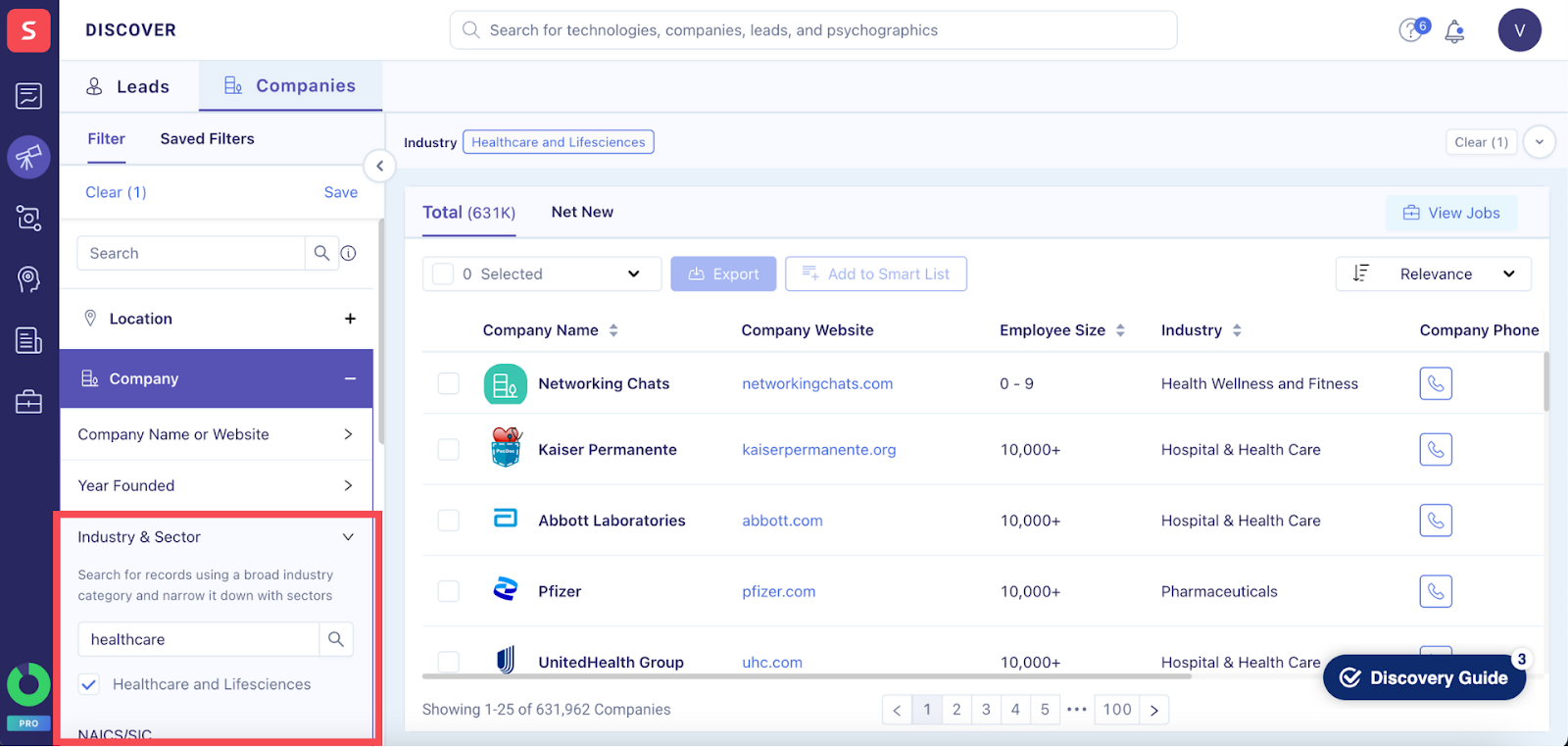The height and width of the screenshot is (747, 1568).
Task: Open the Slintel logo home
Action: tap(28, 30)
